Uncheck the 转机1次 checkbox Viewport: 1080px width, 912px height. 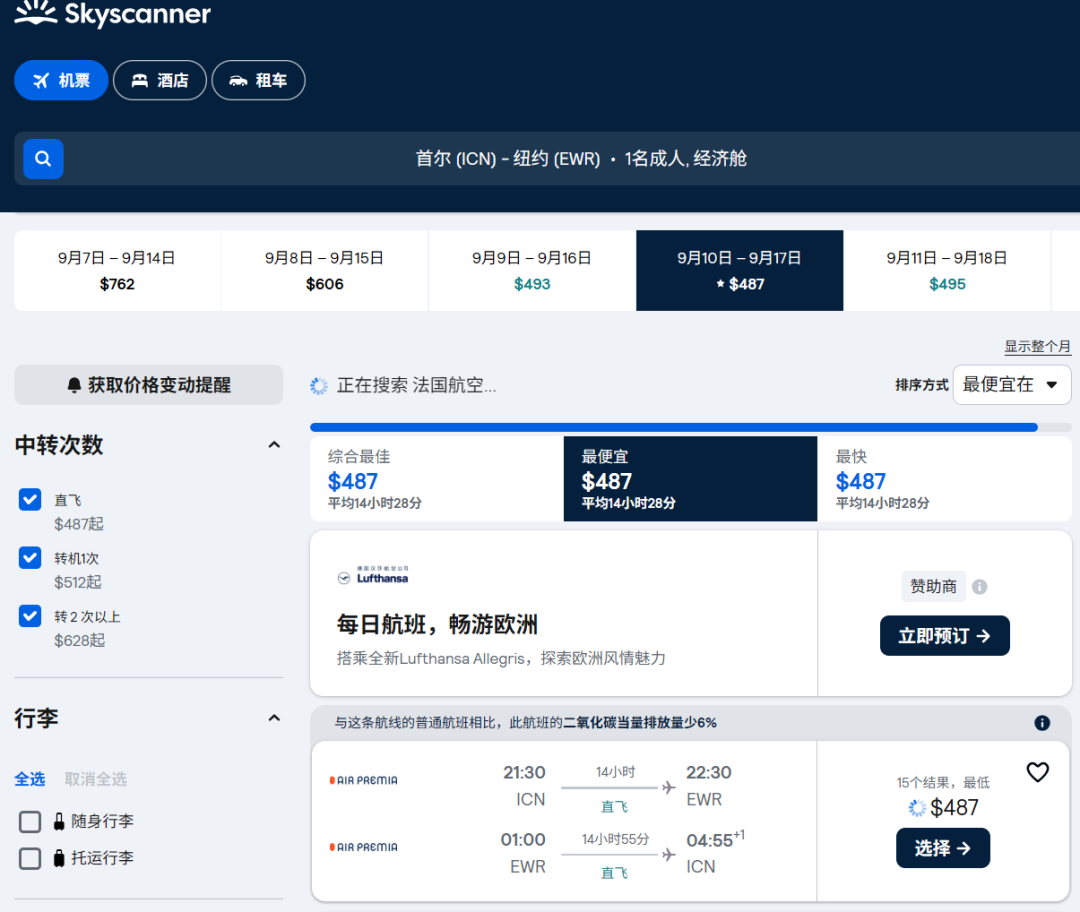30,558
